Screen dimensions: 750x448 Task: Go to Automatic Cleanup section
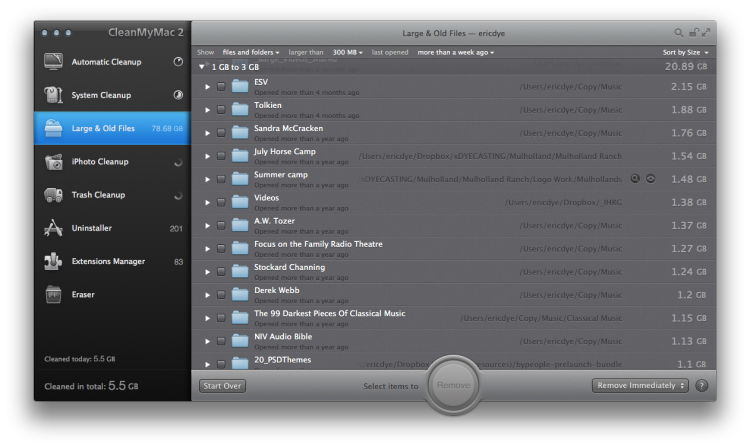click(x=112, y=62)
